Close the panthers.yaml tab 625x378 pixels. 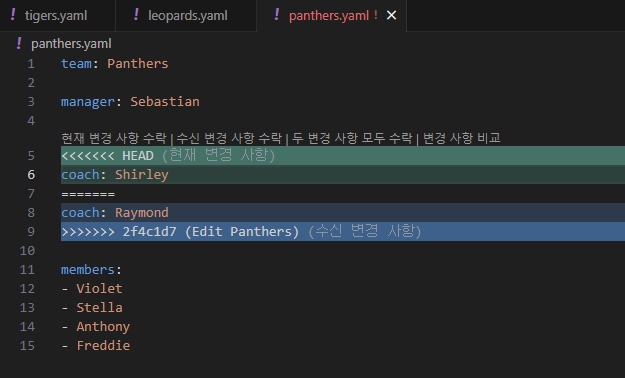point(391,16)
